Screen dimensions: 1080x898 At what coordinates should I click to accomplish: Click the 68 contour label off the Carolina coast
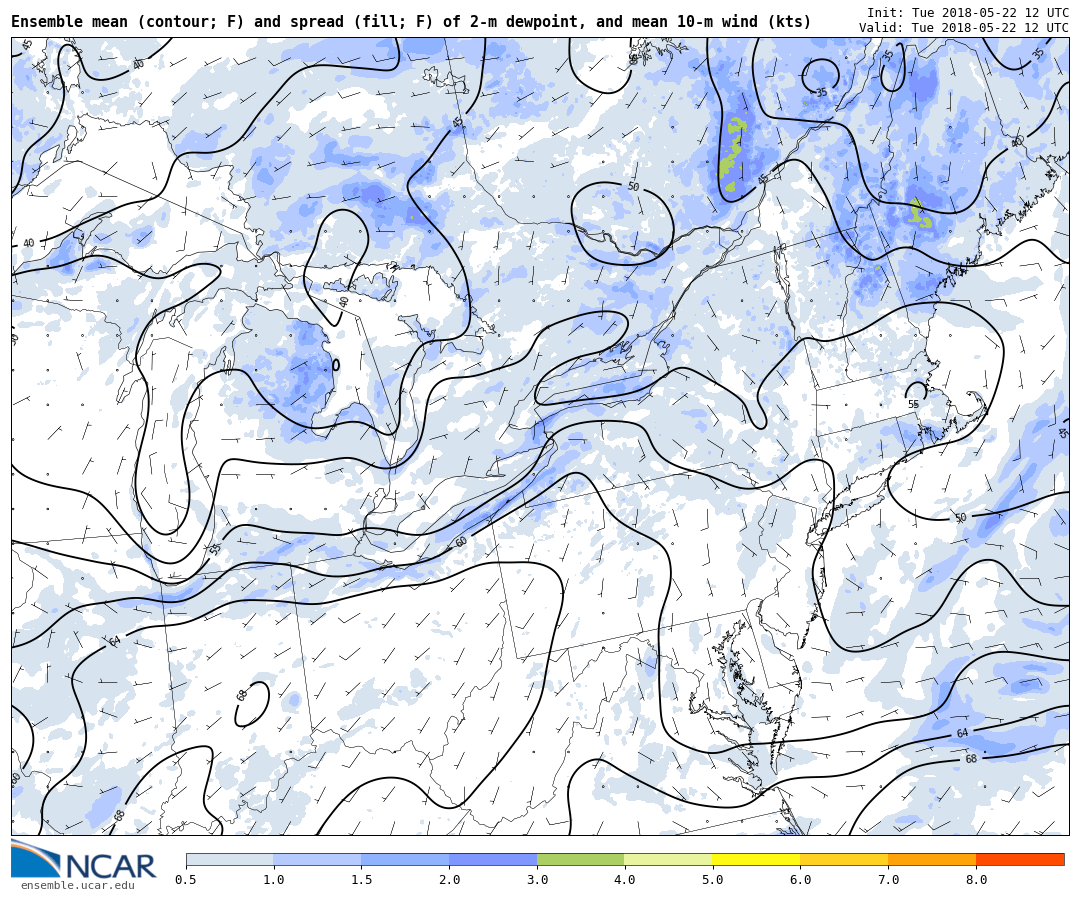[971, 758]
